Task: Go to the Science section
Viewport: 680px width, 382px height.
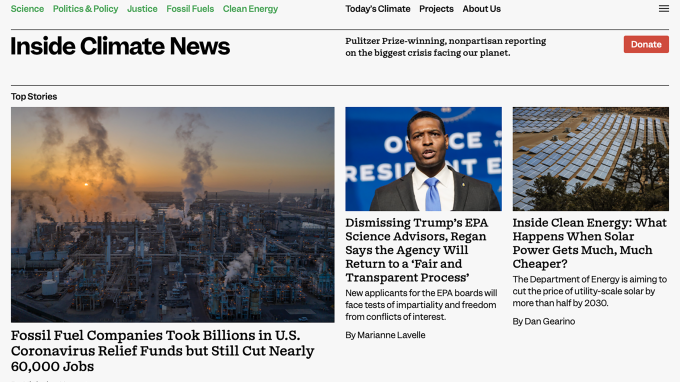Action: click(27, 9)
